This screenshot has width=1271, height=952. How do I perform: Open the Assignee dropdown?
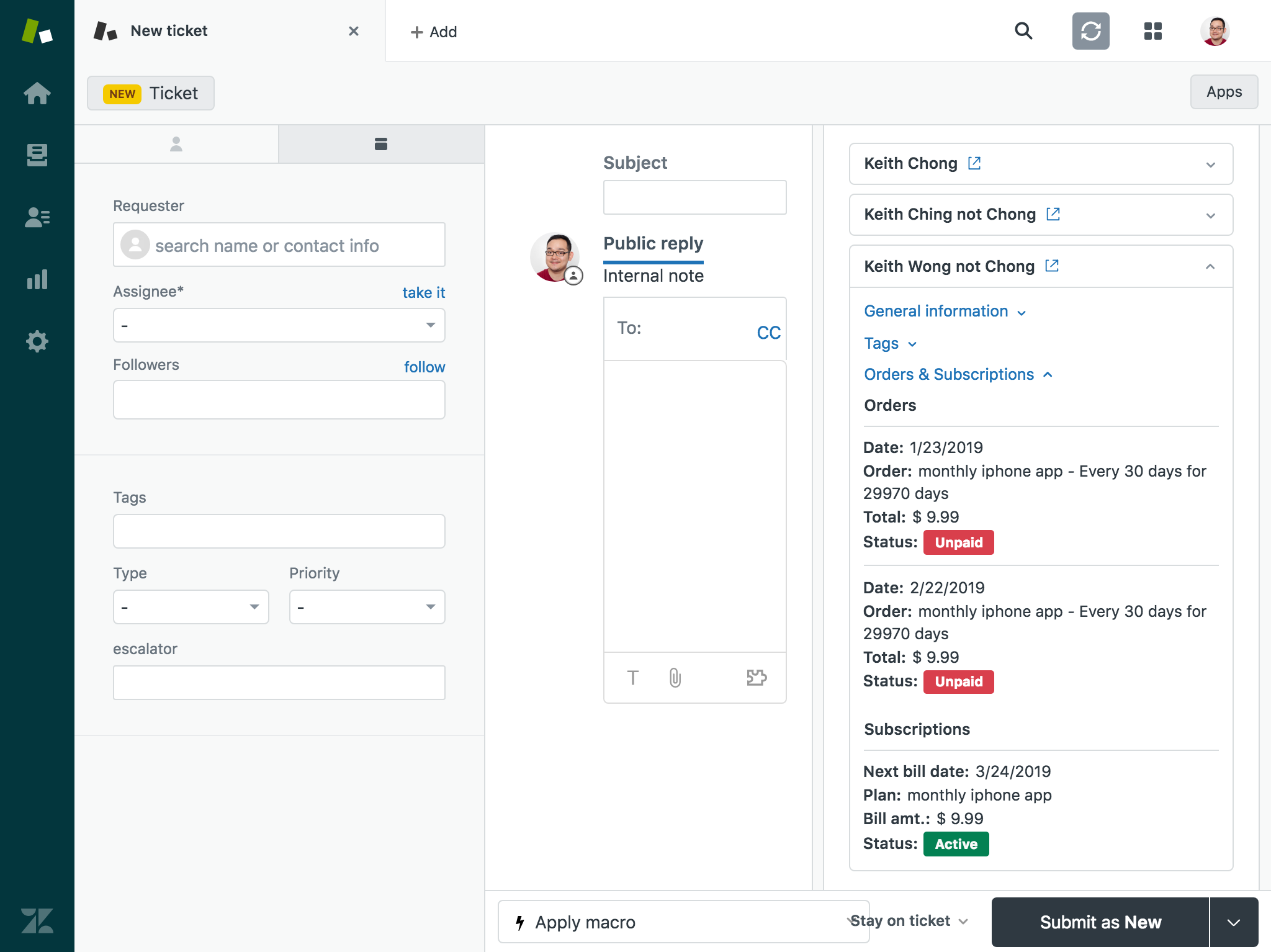279,325
